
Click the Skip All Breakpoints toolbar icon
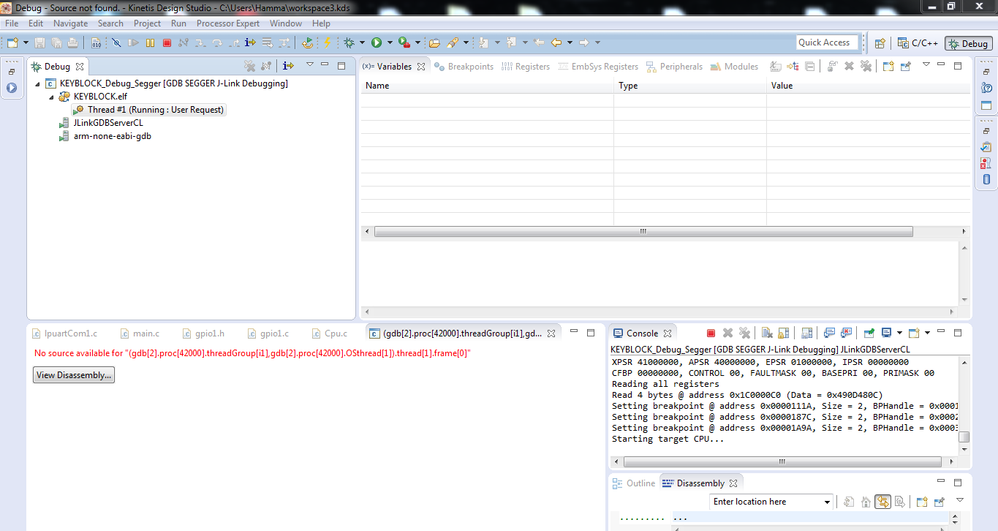116,43
